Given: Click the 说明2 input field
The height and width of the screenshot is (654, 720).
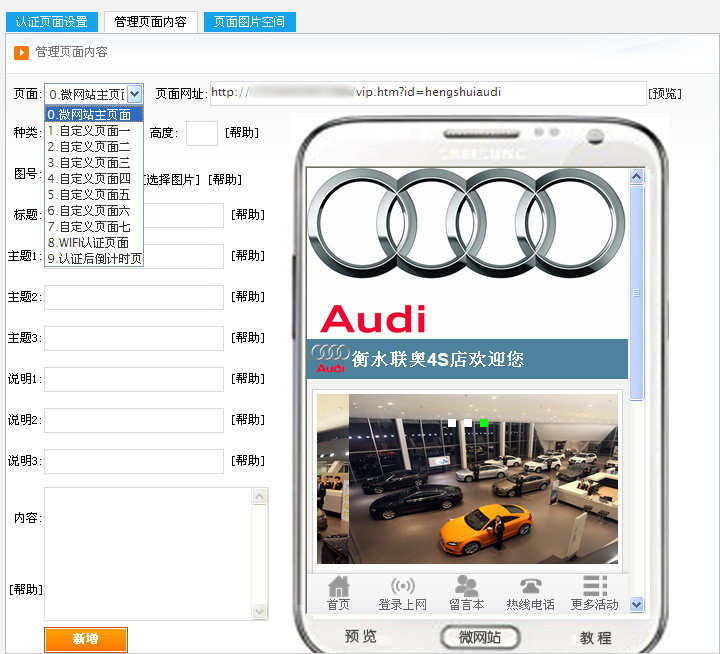Looking at the screenshot, I should coord(134,420).
